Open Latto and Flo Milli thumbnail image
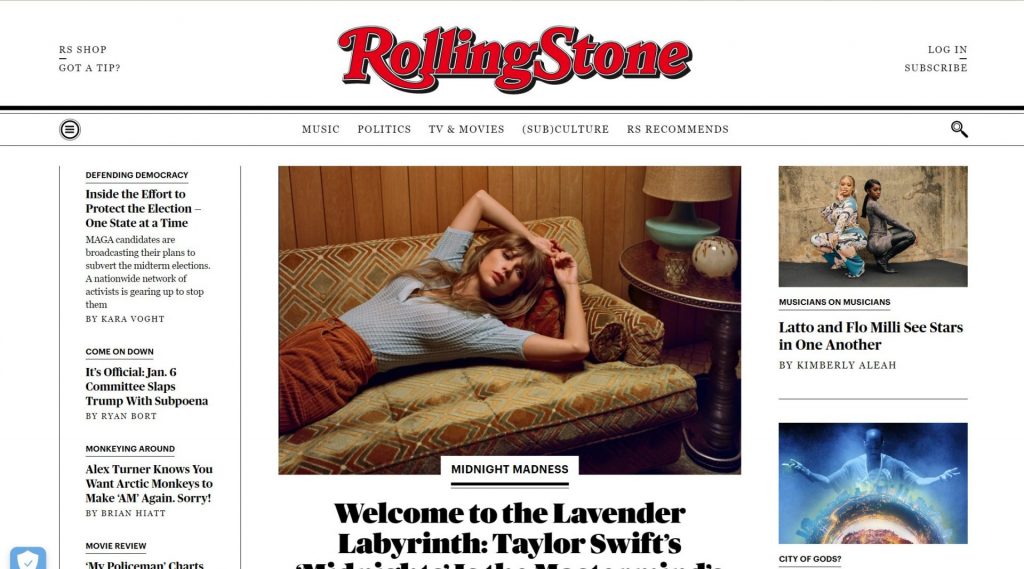The width and height of the screenshot is (1024, 569). (873, 226)
